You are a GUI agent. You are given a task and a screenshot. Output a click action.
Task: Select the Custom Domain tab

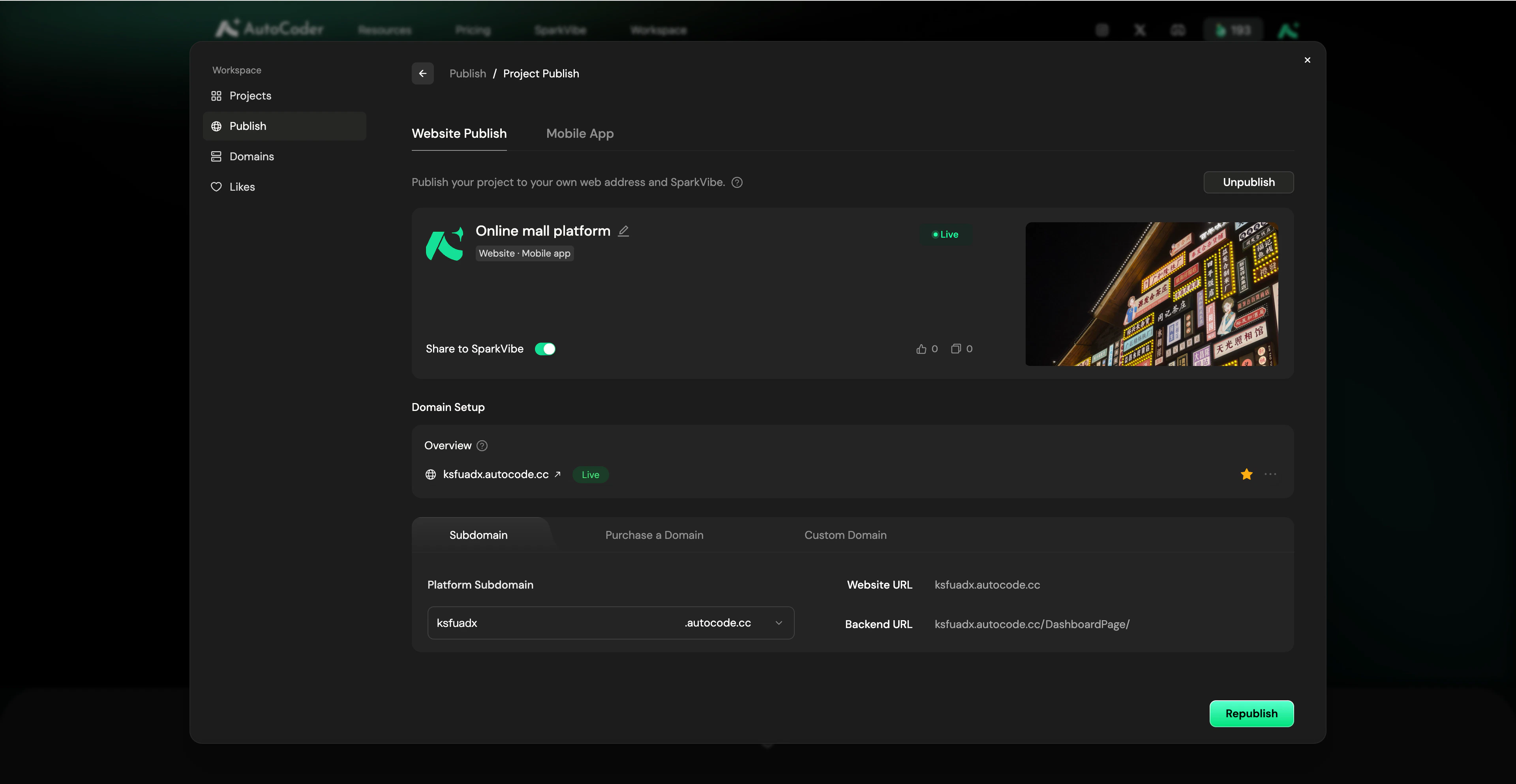[x=845, y=535]
